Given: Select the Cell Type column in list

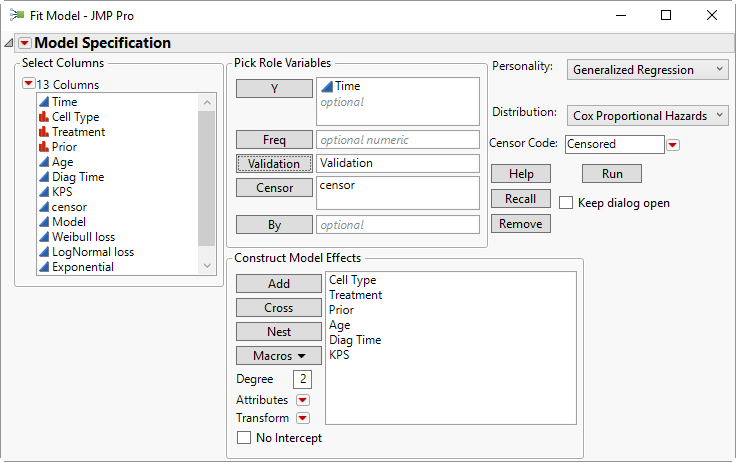Looking at the screenshot, I should tap(76, 117).
